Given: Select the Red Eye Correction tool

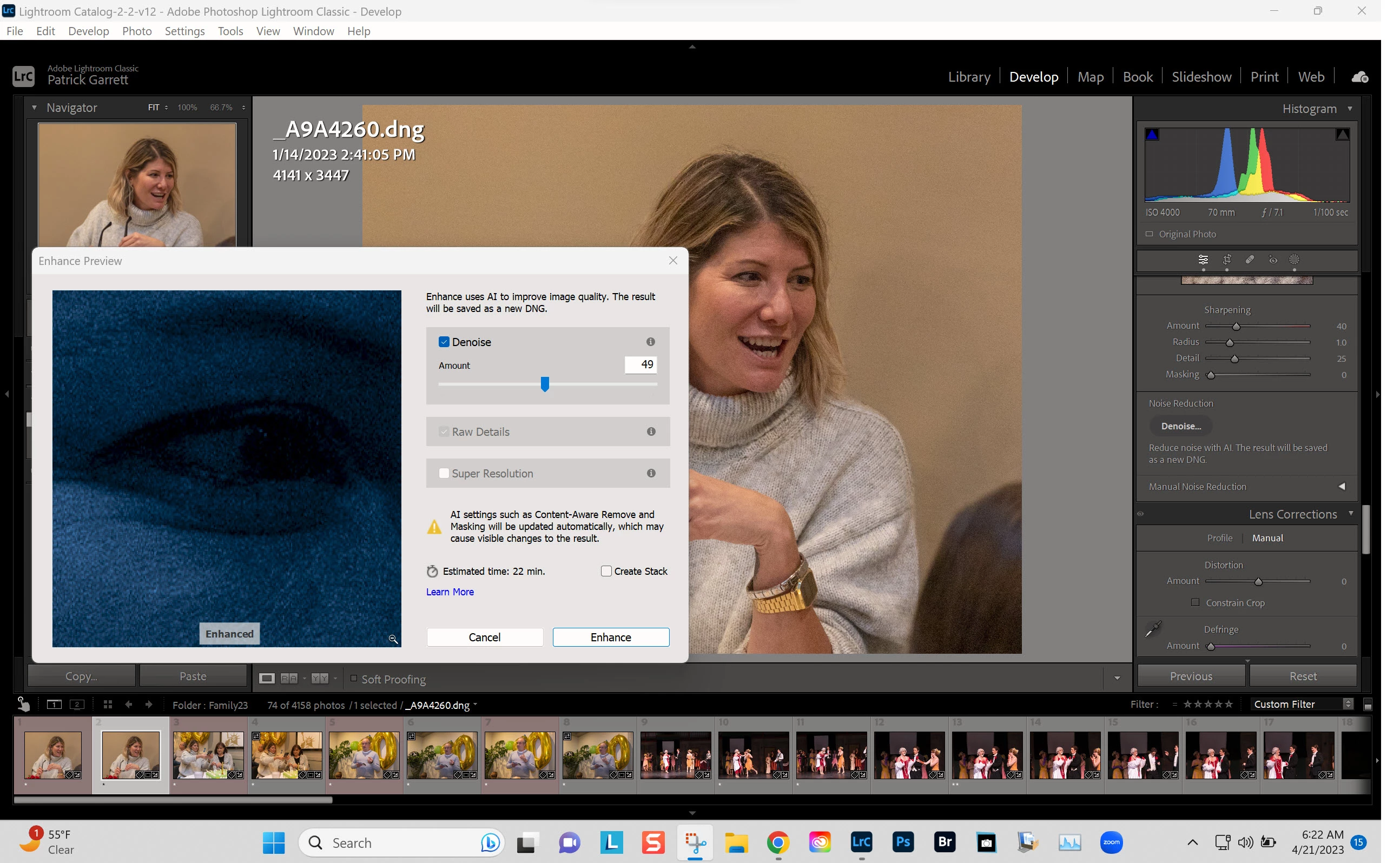Looking at the screenshot, I should point(1273,260).
